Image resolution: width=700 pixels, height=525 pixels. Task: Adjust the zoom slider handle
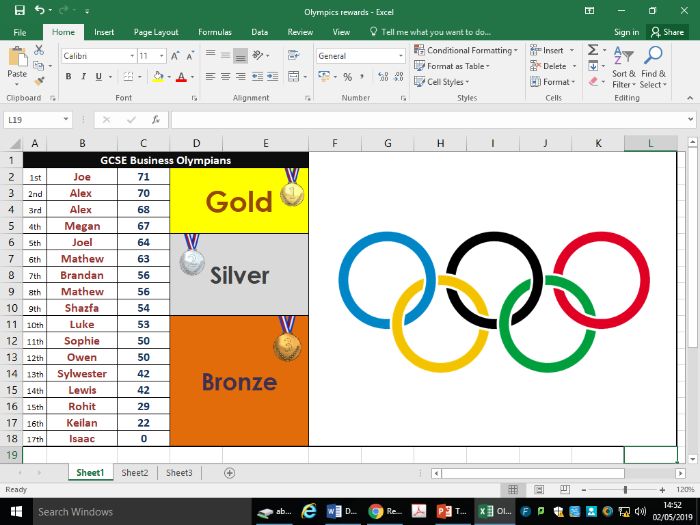(625, 490)
